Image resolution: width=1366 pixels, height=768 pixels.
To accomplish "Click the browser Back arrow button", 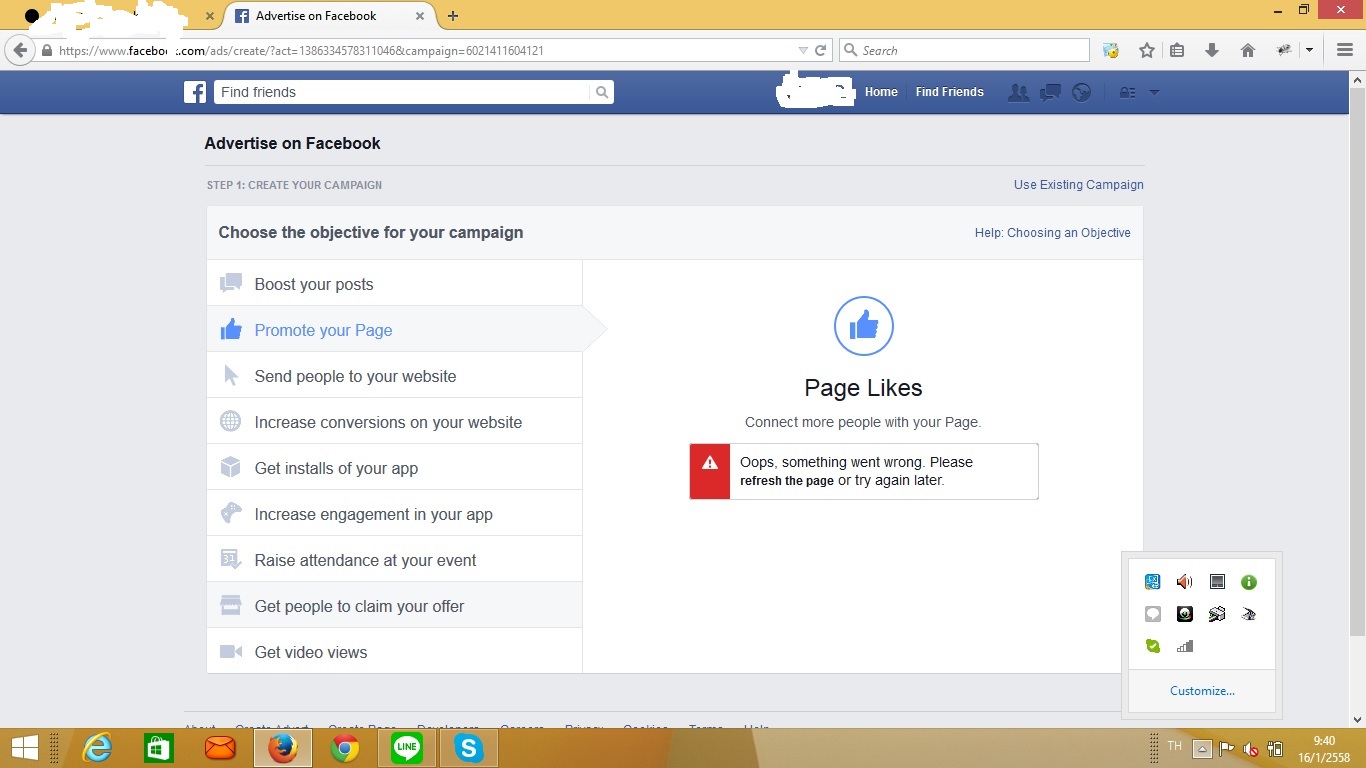I will (20, 50).
